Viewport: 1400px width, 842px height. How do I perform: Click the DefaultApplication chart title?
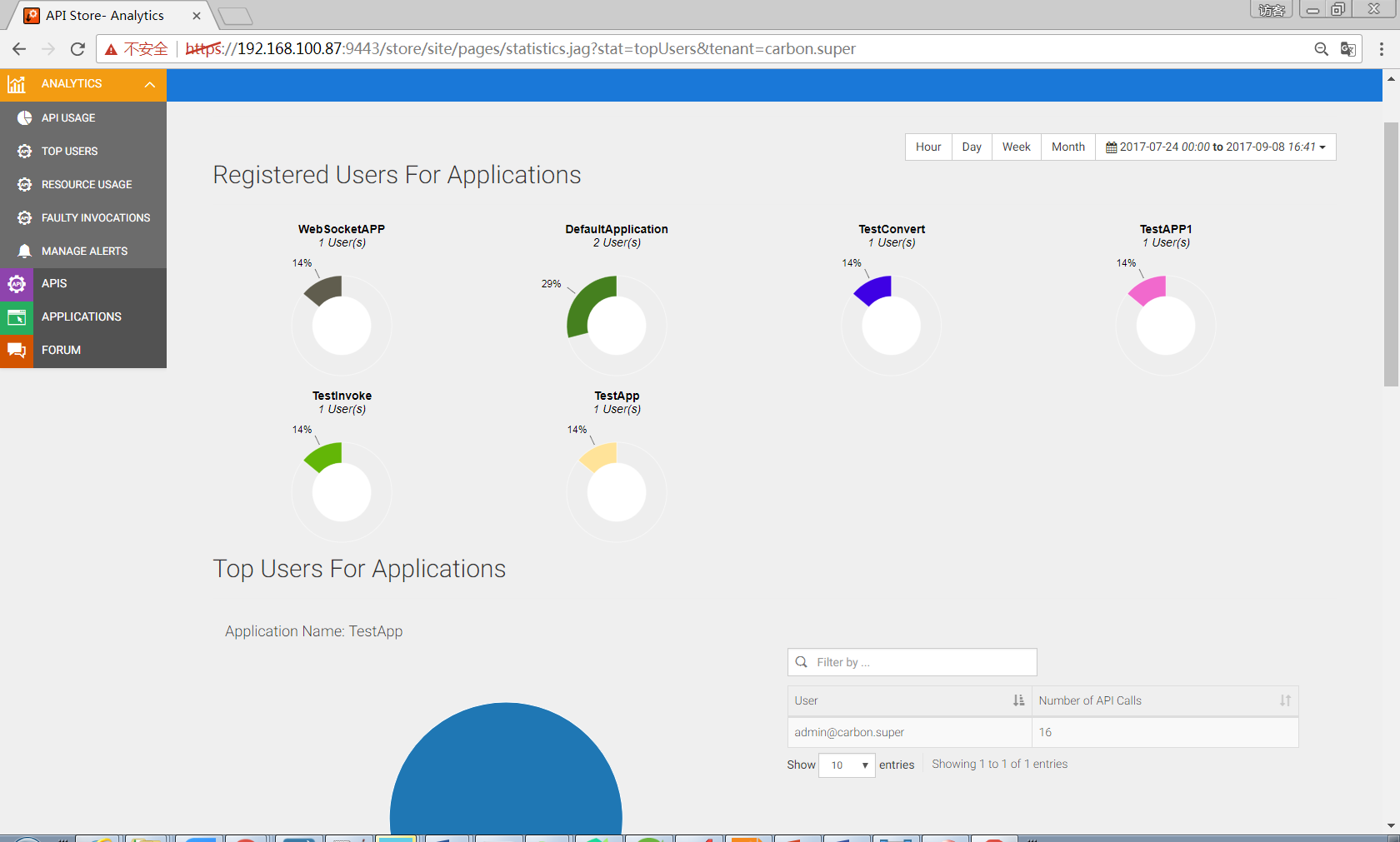617,229
